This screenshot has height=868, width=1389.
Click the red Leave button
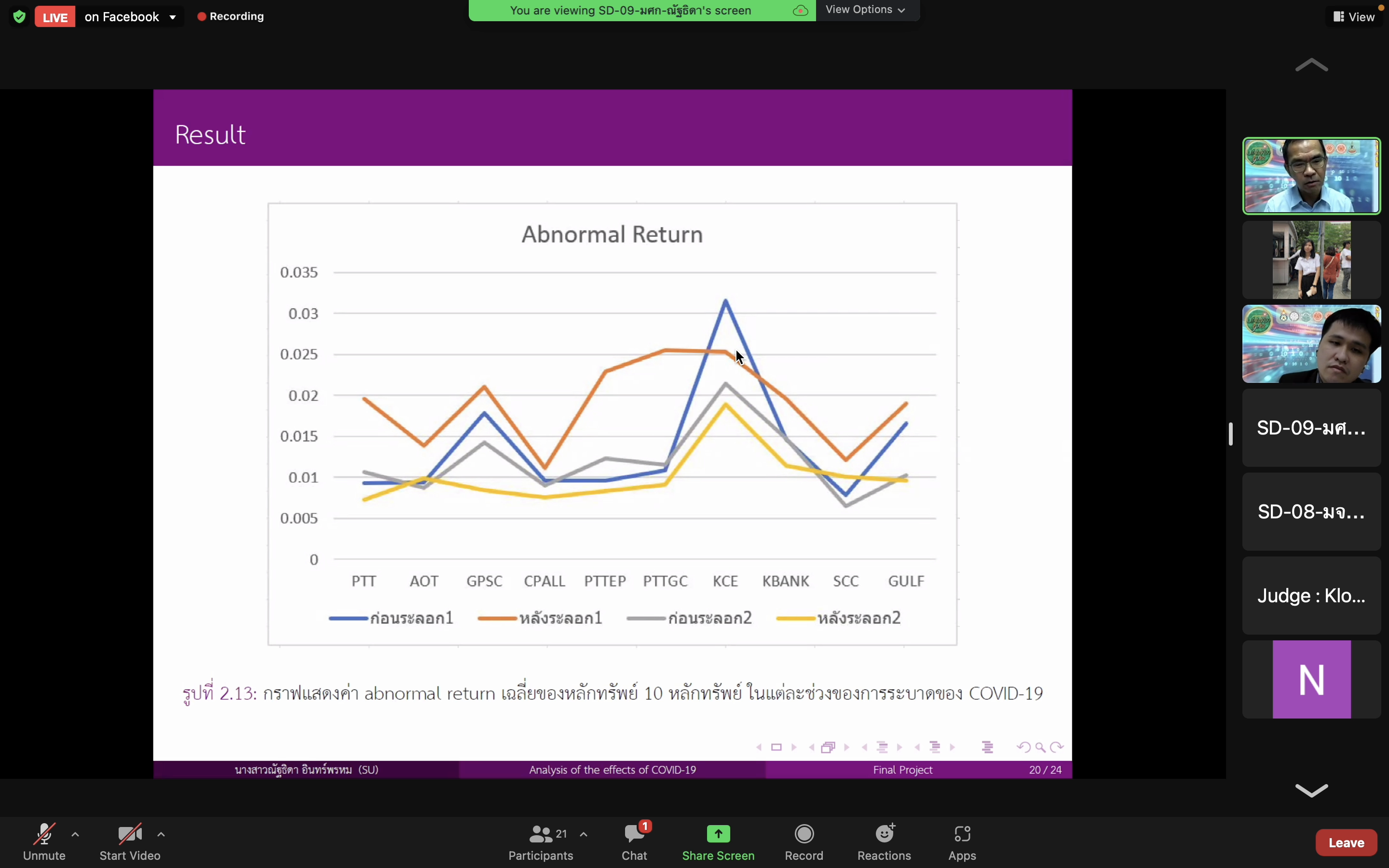[x=1346, y=842]
